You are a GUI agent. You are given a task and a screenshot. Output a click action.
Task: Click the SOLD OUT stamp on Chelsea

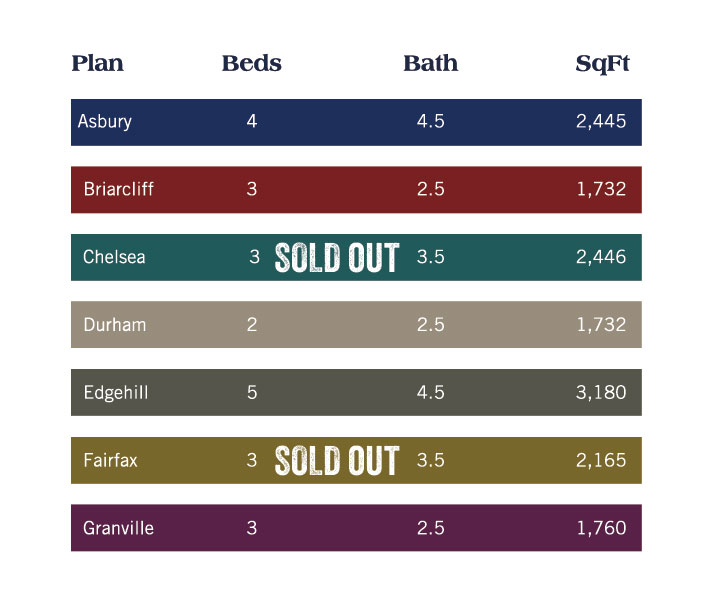point(337,257)
